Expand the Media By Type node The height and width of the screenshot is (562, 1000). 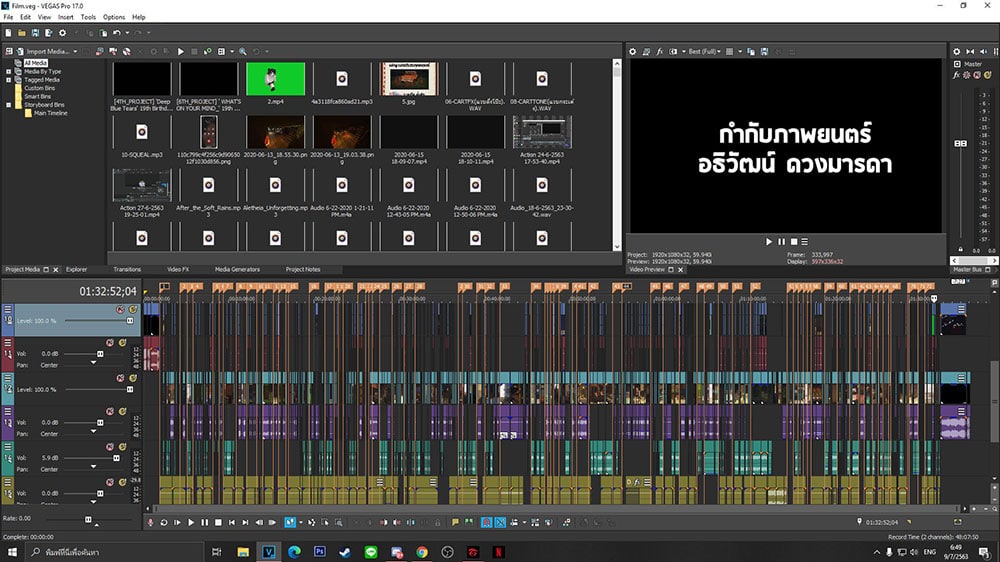pos(9,71)
